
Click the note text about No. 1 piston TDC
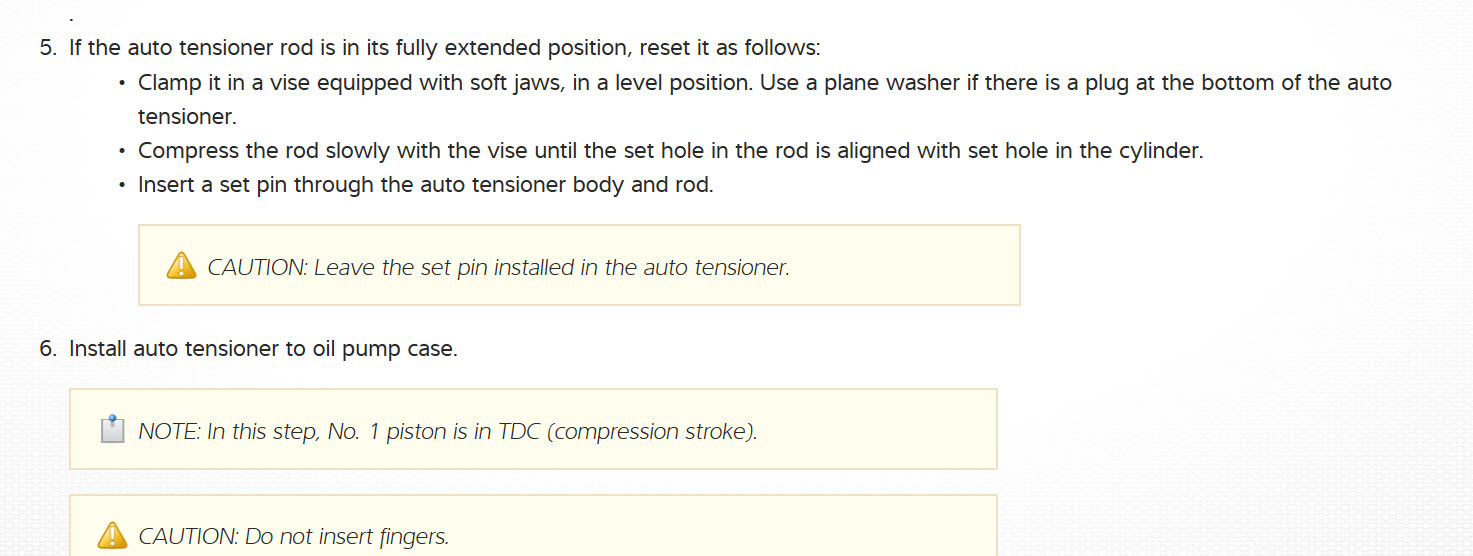tap(447, 432)
